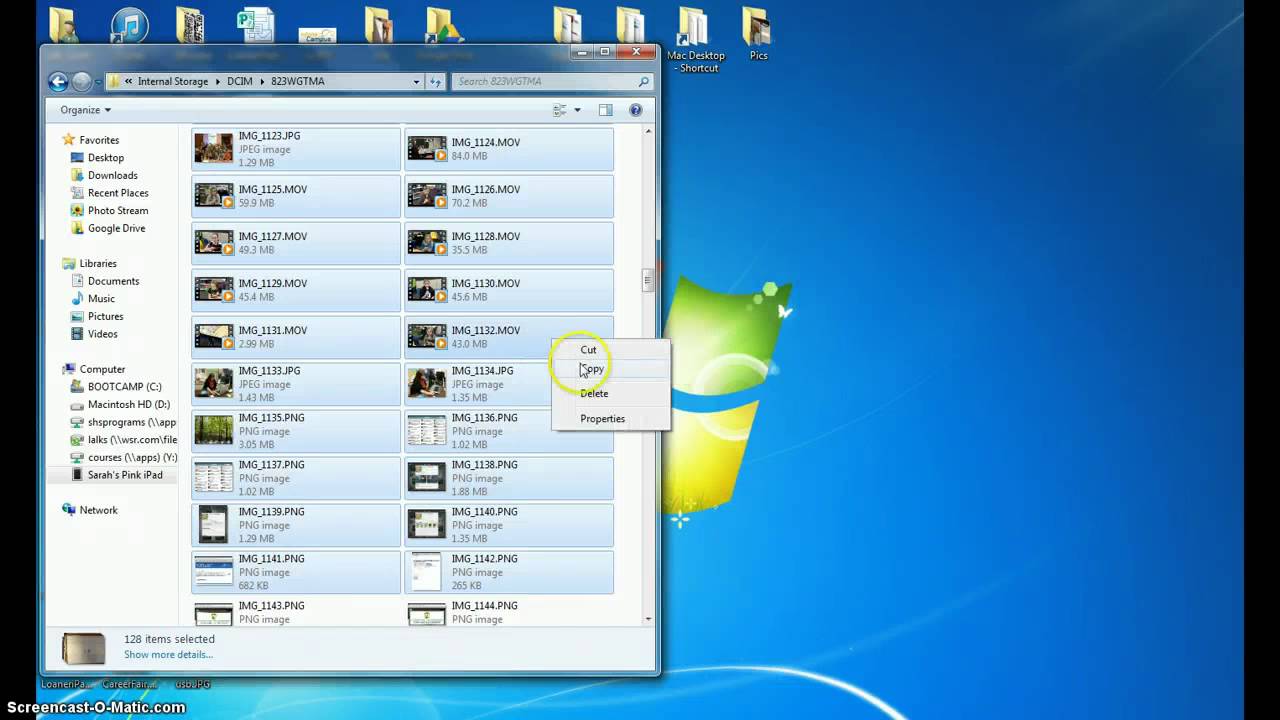Screen dimensions: 1280x720
Task: Click the search magnifier icon
Action: tap(643, 82)
